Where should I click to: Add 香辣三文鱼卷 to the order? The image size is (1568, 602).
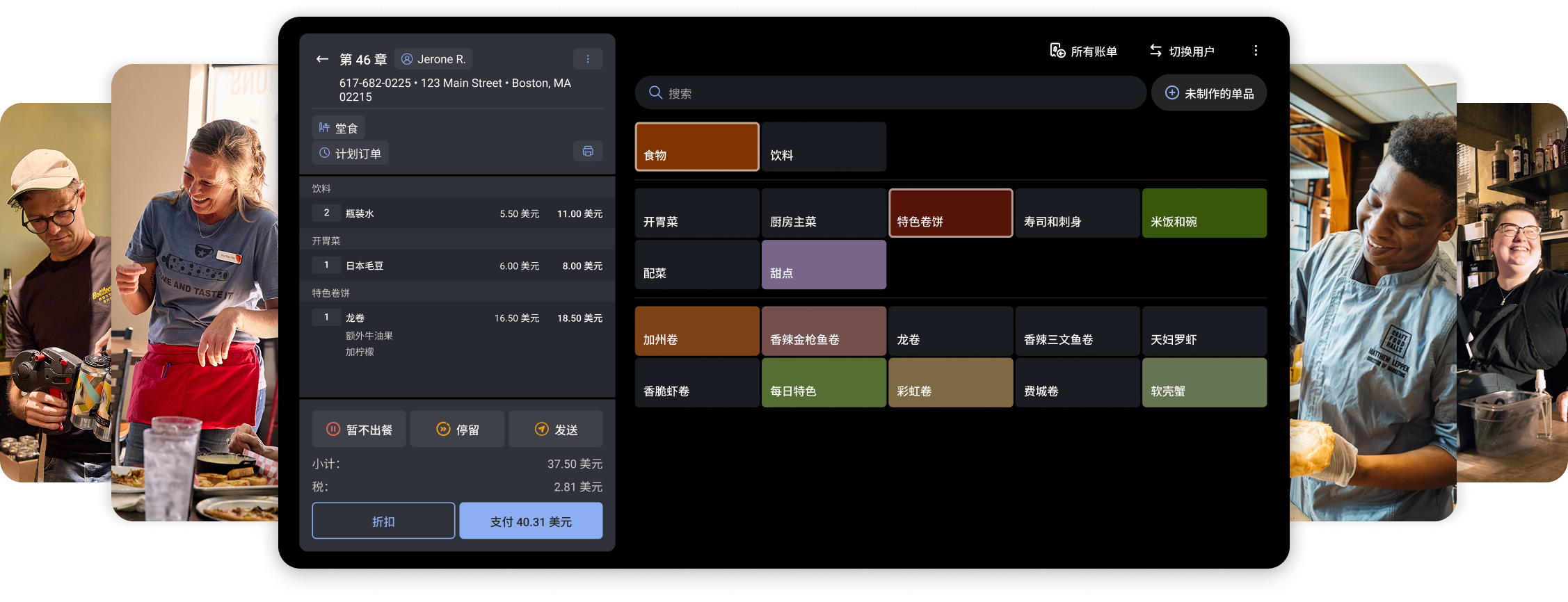click(x=1078, y=331)
